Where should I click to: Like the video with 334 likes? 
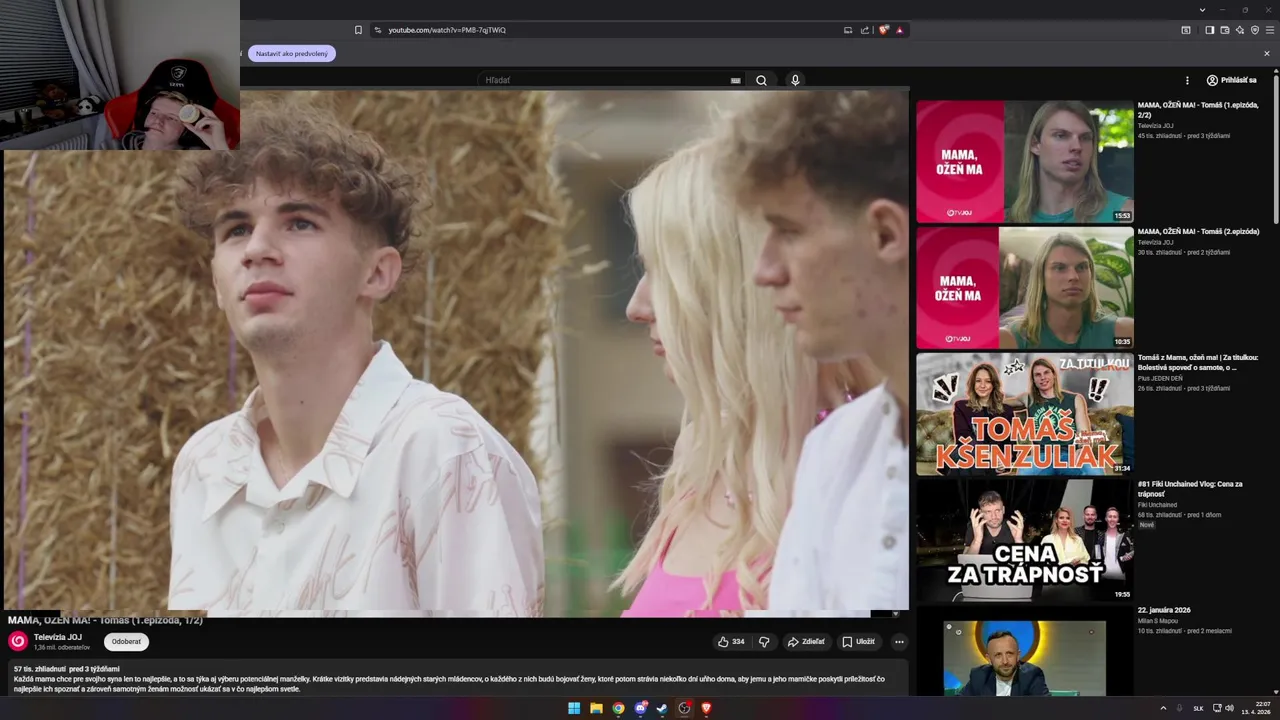pyautogui.click(x=731, y=642)
